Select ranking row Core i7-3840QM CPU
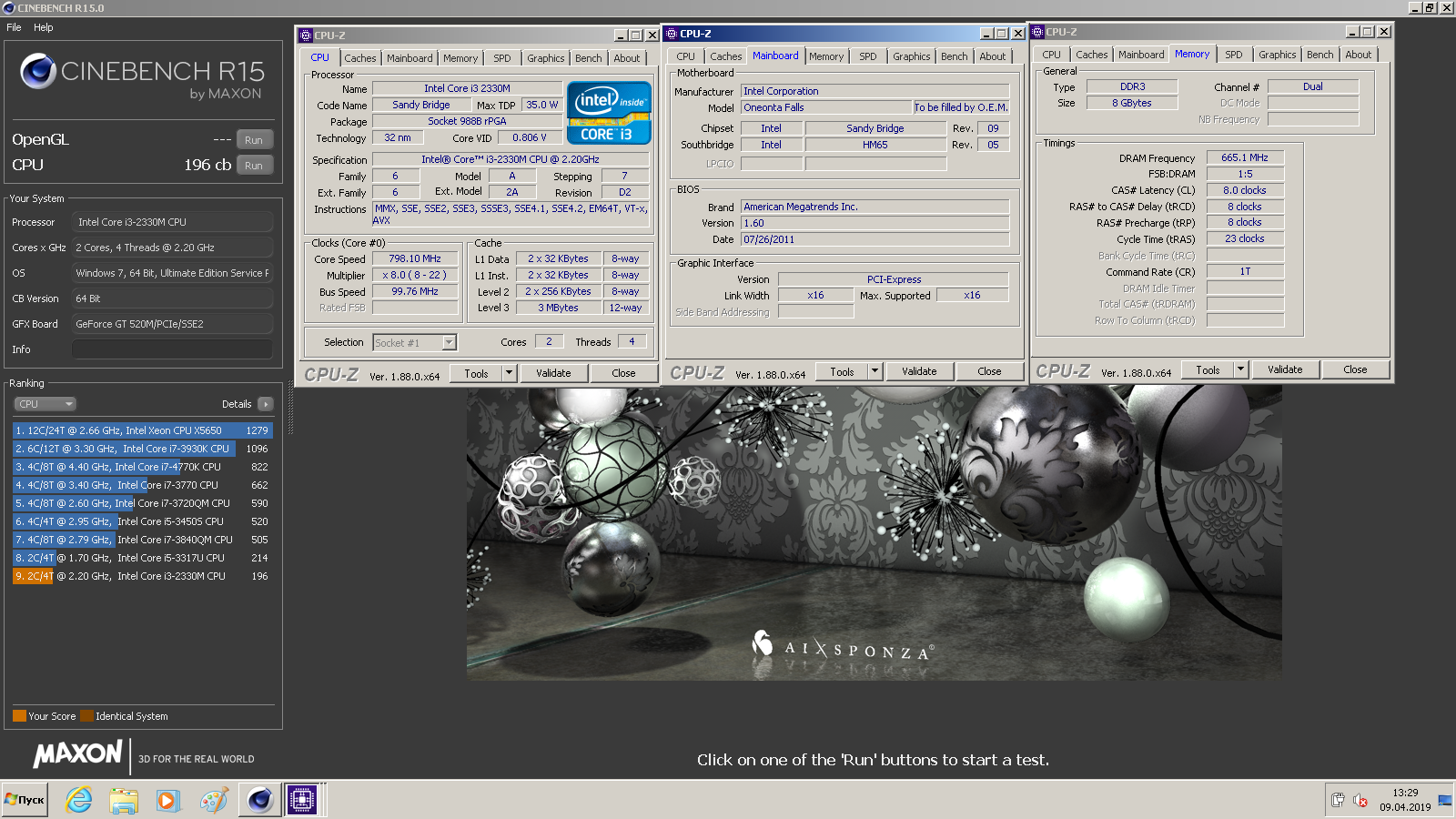 click(142, 540)
